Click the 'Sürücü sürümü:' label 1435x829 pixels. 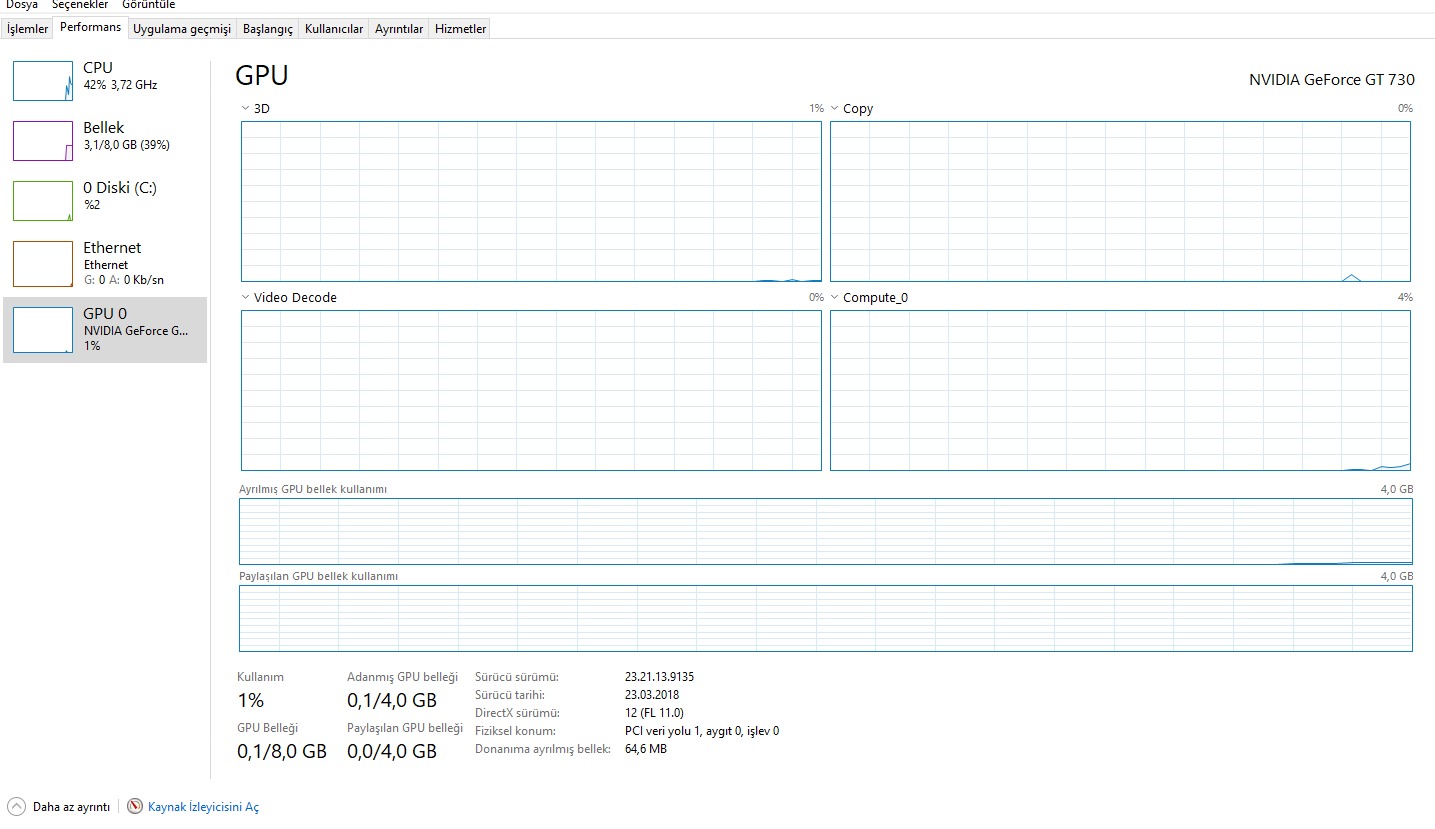click(517, 677)
